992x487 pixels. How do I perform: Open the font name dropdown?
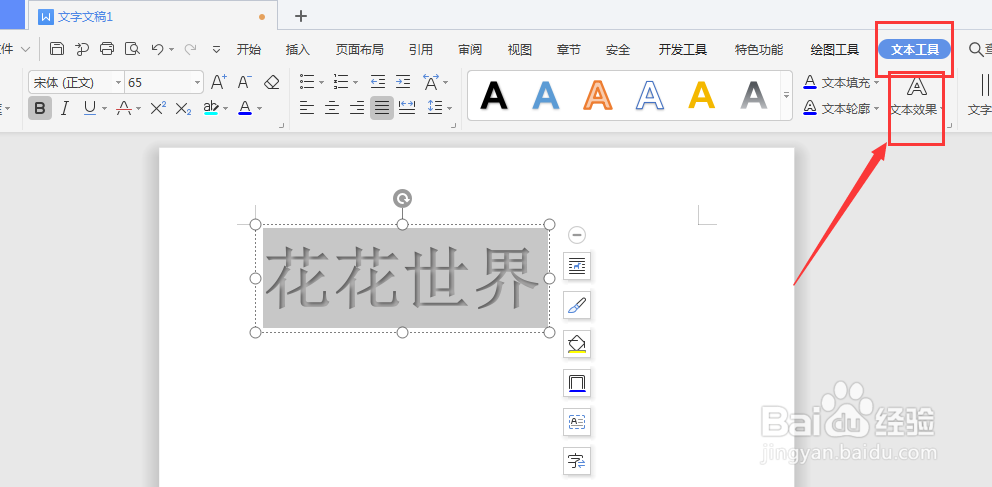118,82
